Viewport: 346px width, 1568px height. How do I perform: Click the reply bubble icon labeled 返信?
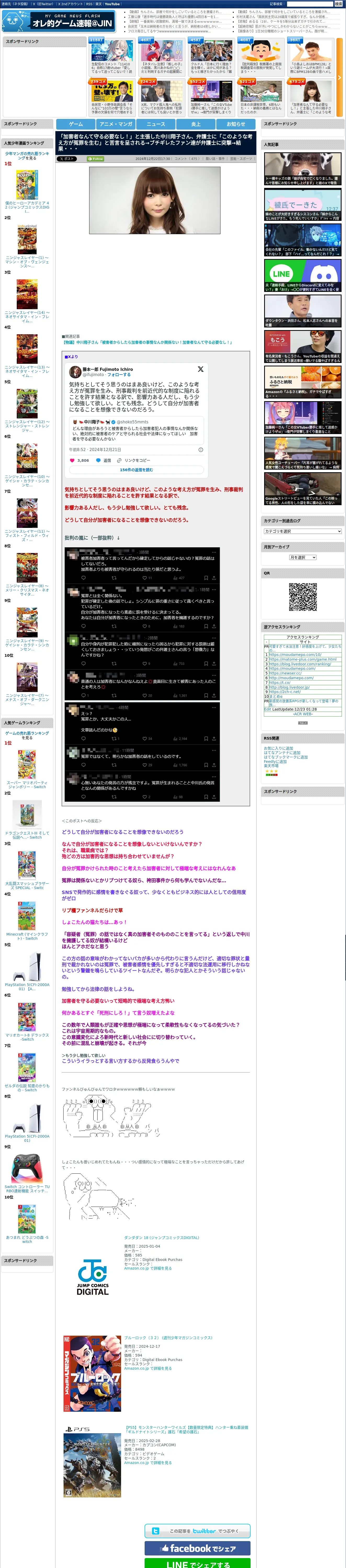tap(98, 460)
